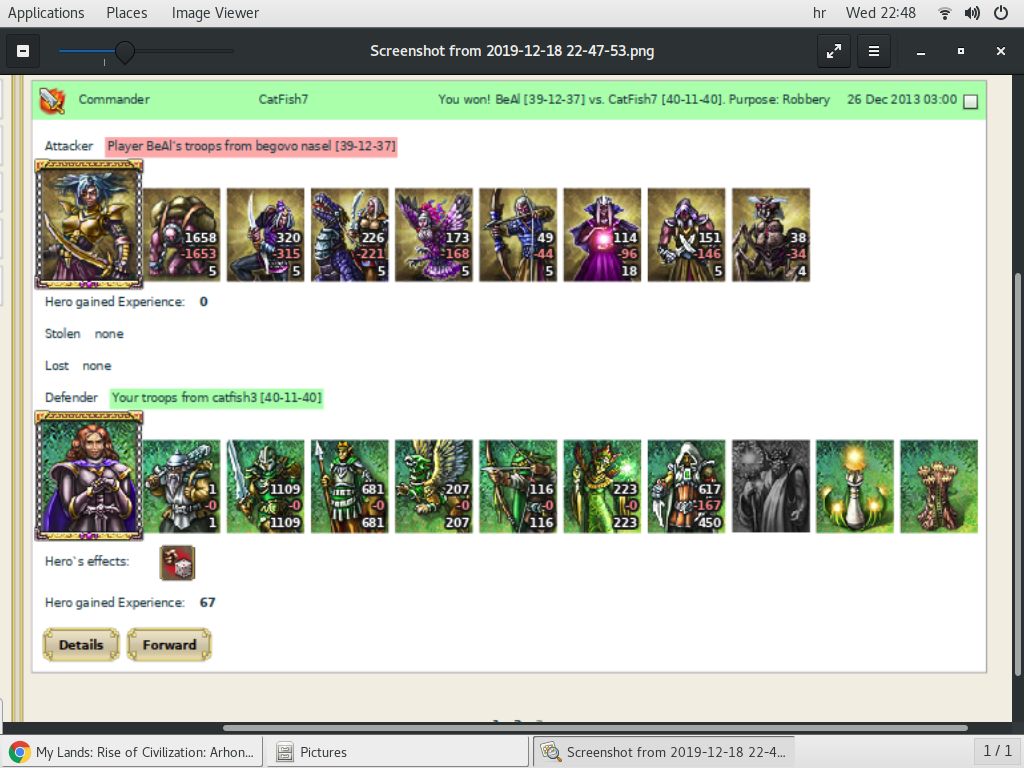Click defender dwarf unit icon
Viewport: 1024px width, 768px height.
pyautogui.click(x=185, y=486)
